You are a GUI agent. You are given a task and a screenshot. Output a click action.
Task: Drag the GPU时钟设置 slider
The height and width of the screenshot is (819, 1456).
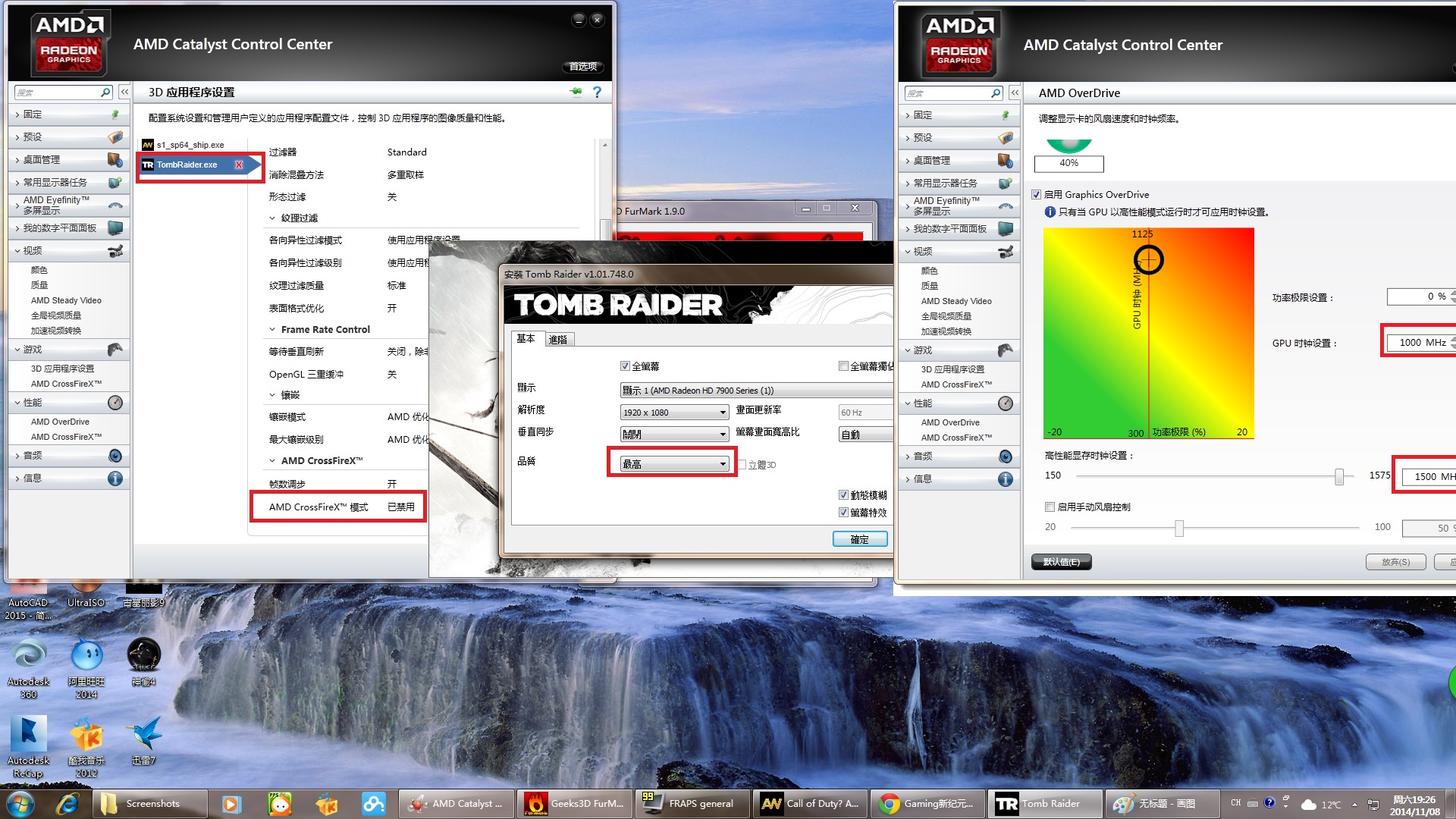[x=1148, y=259]
